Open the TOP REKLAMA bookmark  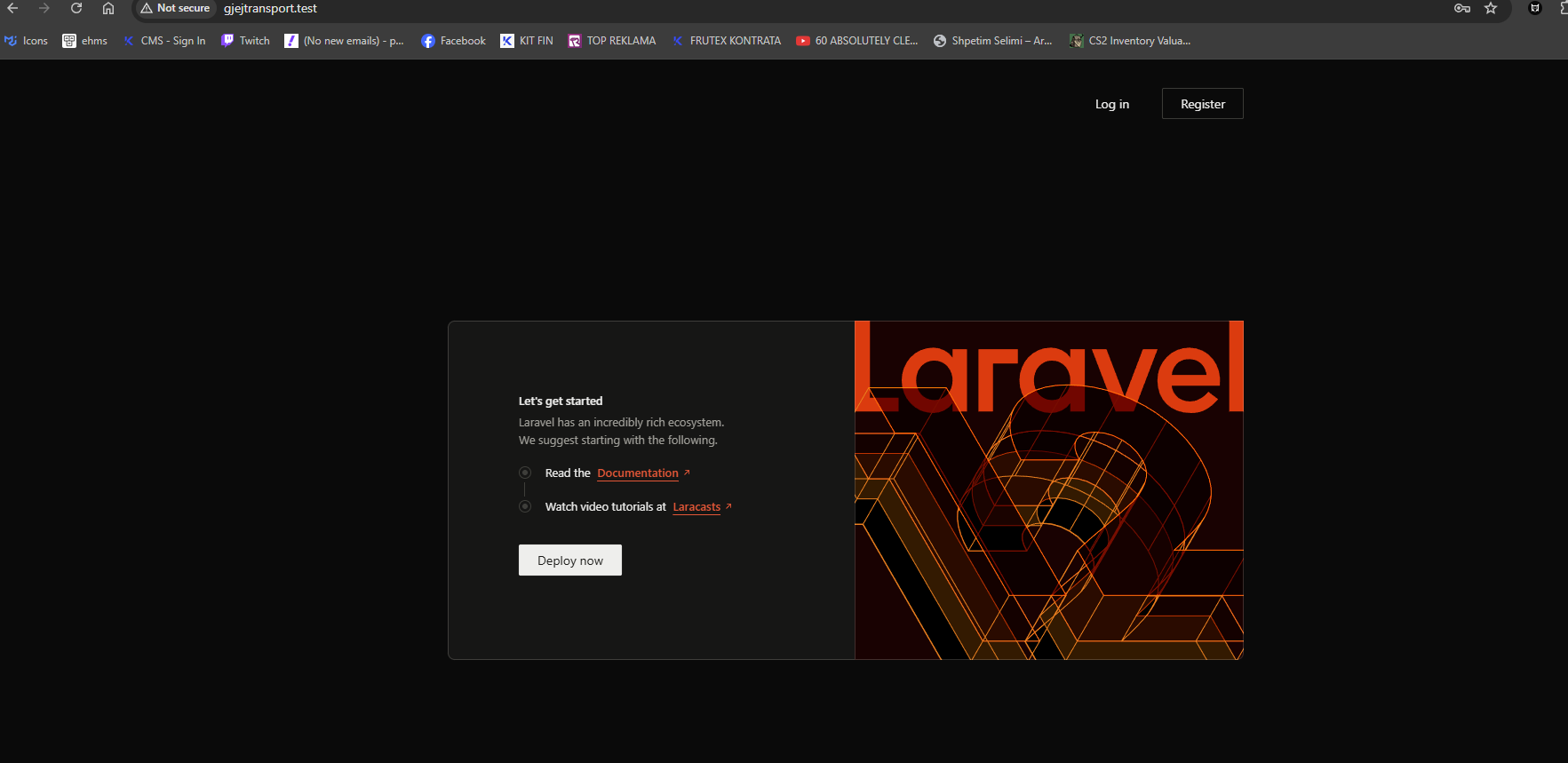tap(612, 41)
